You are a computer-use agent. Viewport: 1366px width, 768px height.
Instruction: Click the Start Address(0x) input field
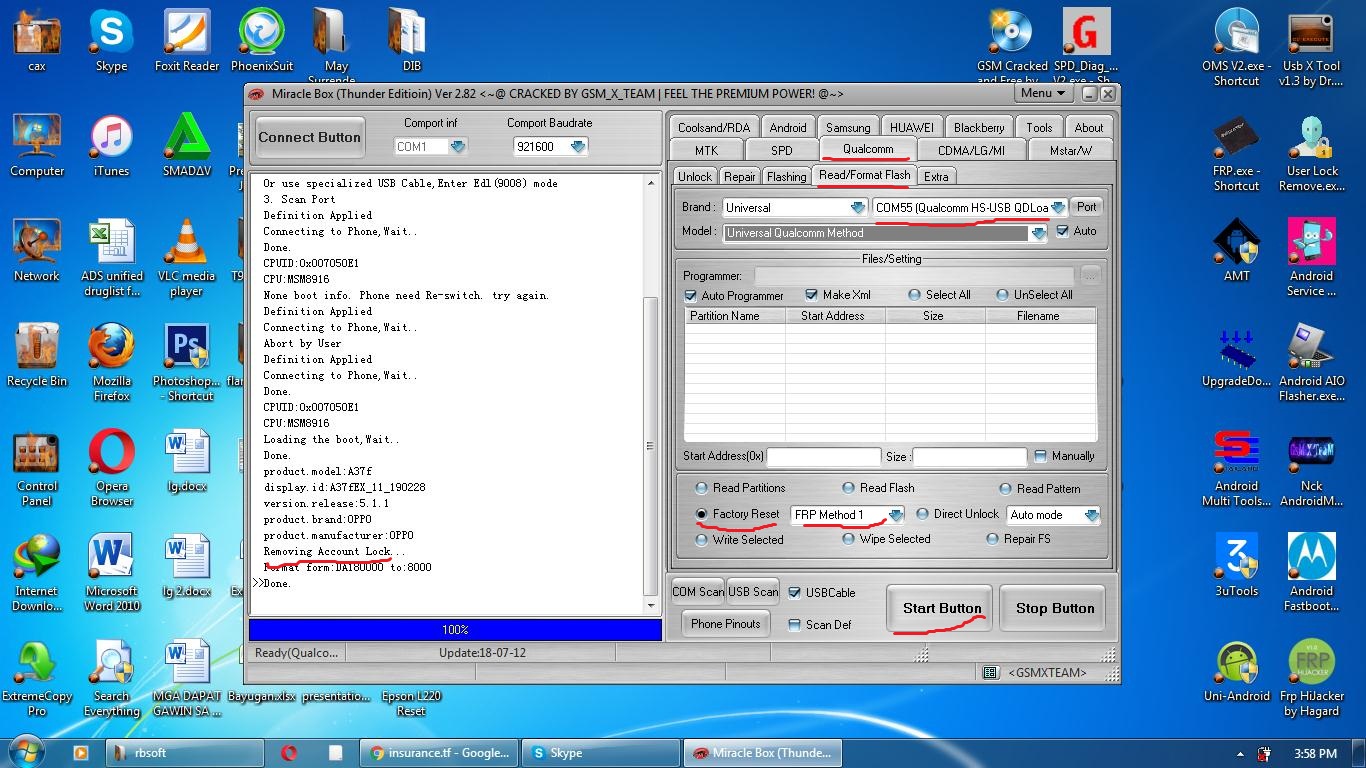point(823,456)
